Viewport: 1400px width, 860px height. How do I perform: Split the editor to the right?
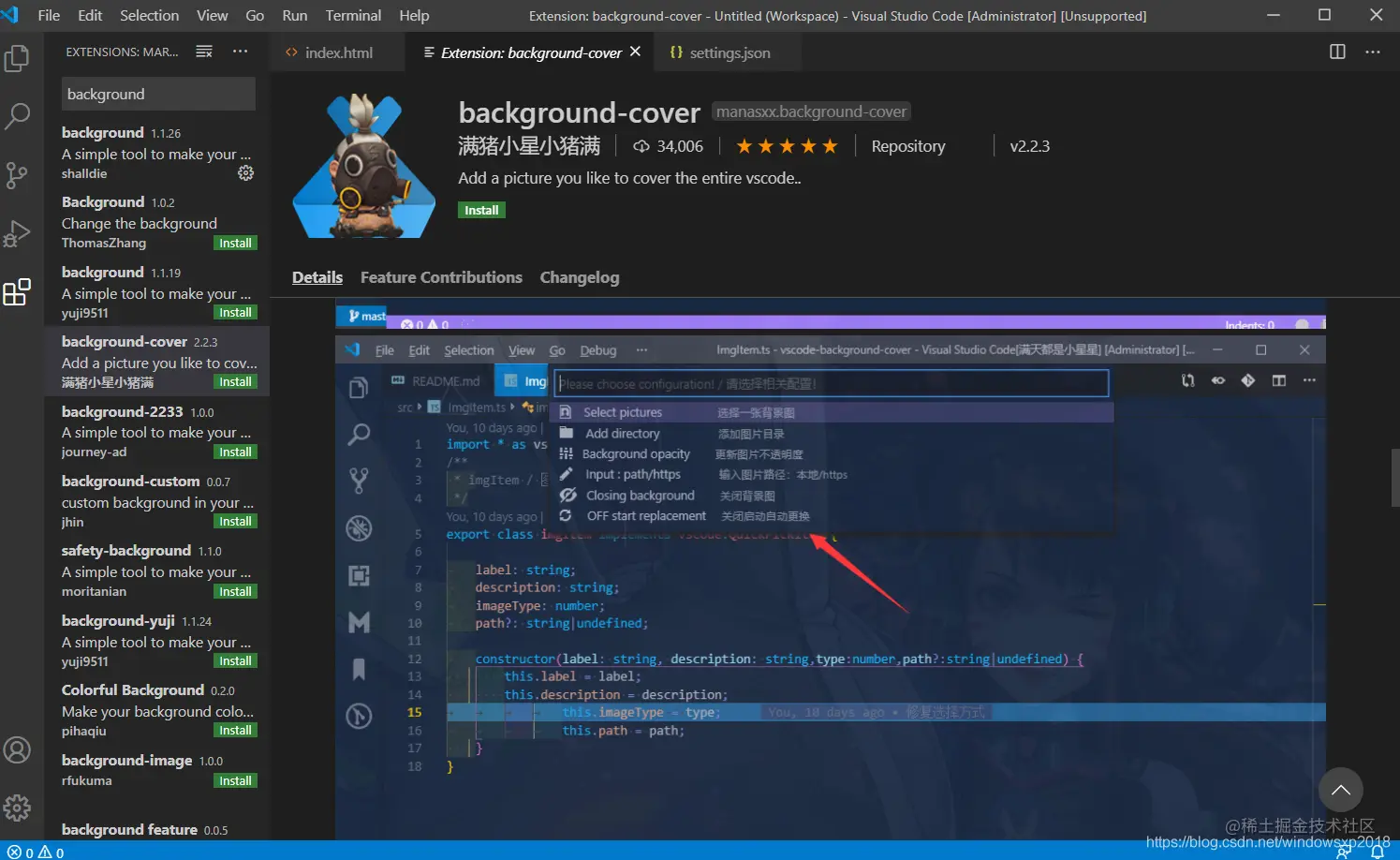coord(1337,52)
